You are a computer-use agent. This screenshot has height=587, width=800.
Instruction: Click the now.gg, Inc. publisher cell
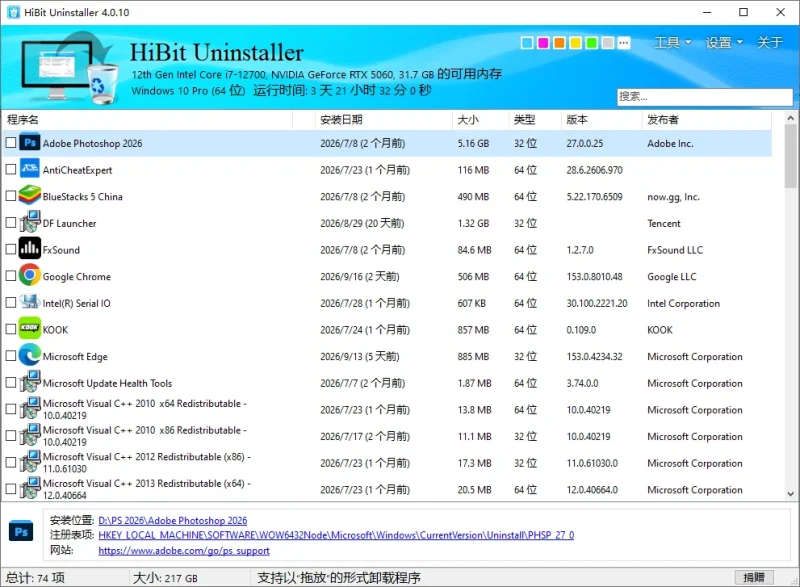pyautogui.click(x=673, y=197)
